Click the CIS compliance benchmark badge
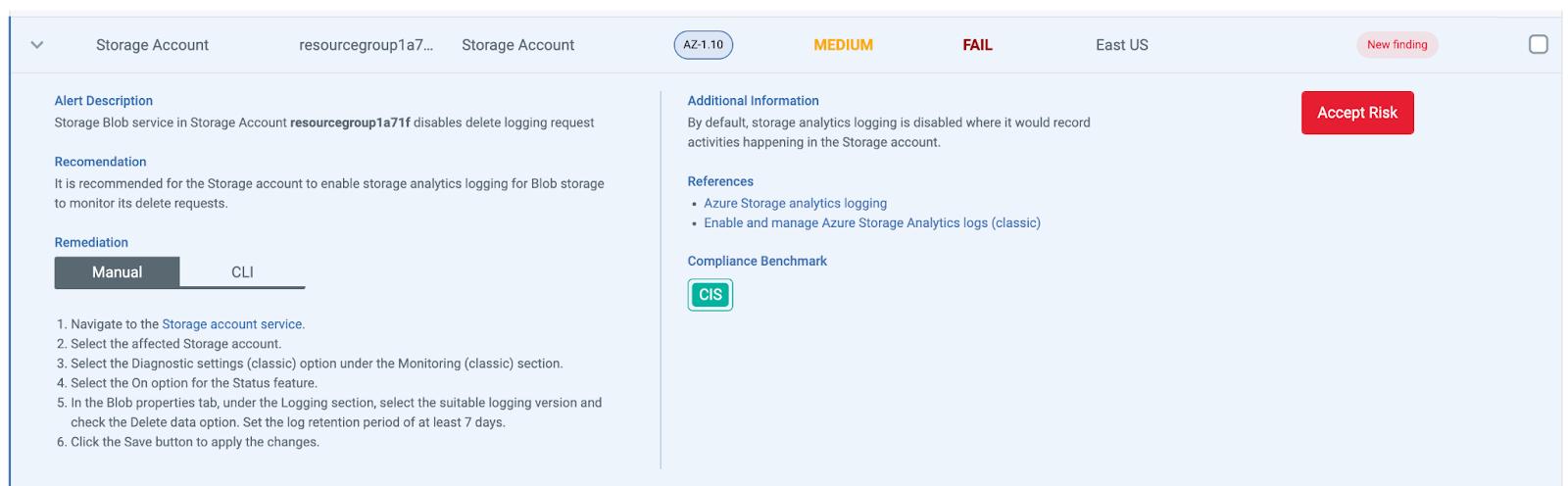Image resolution: width=1568 pixels, height=486 pixels. pyautogui.click(x=710, y=295)
